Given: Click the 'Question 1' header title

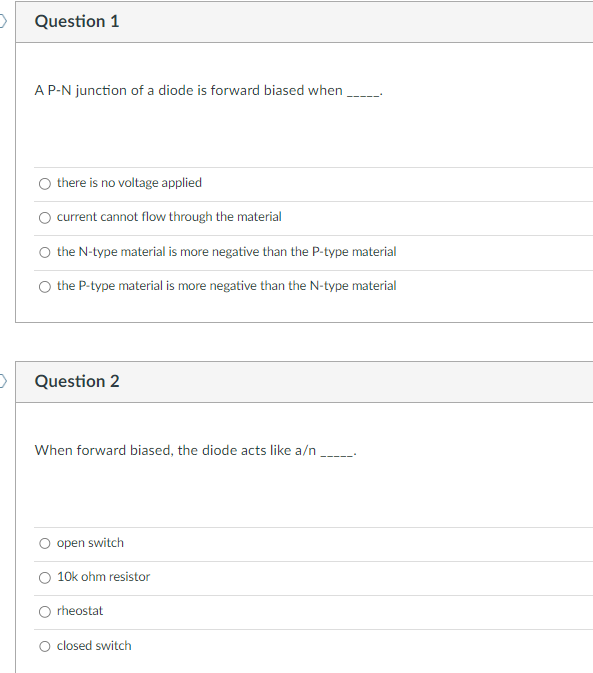Looking at the screenshot, I should [x=77, y=21].
